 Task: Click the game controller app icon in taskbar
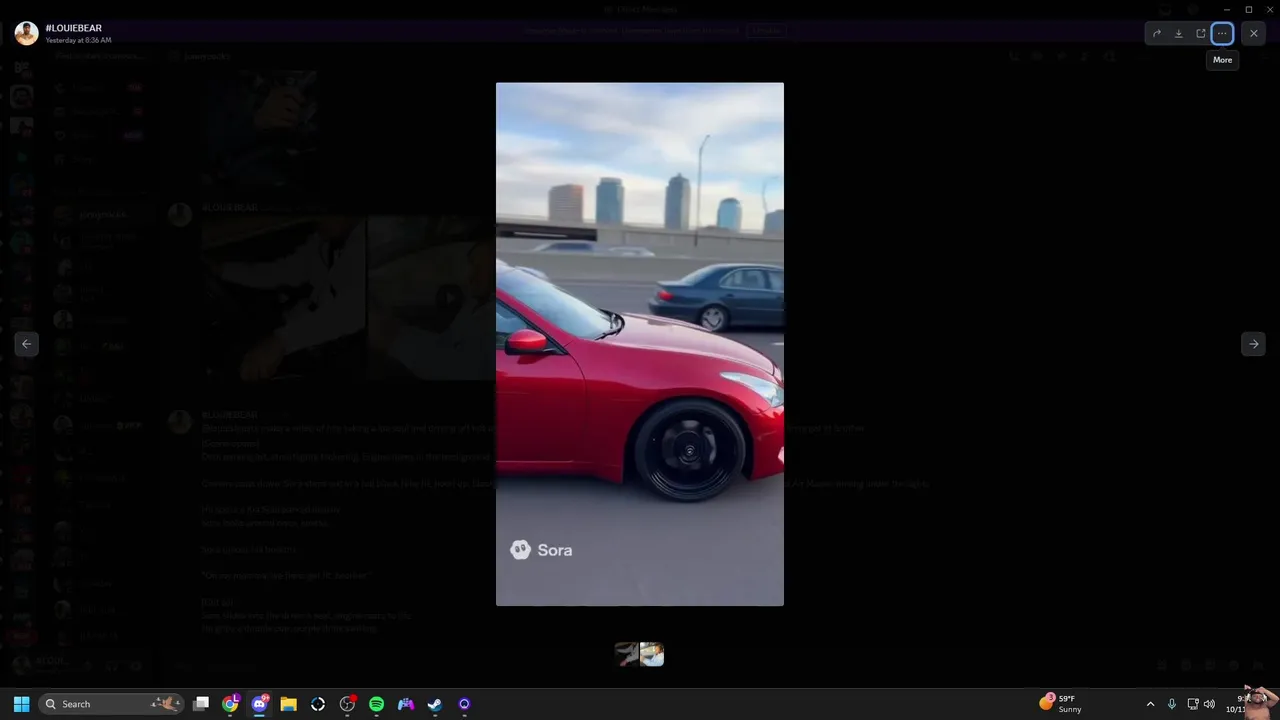pos(406,704)
